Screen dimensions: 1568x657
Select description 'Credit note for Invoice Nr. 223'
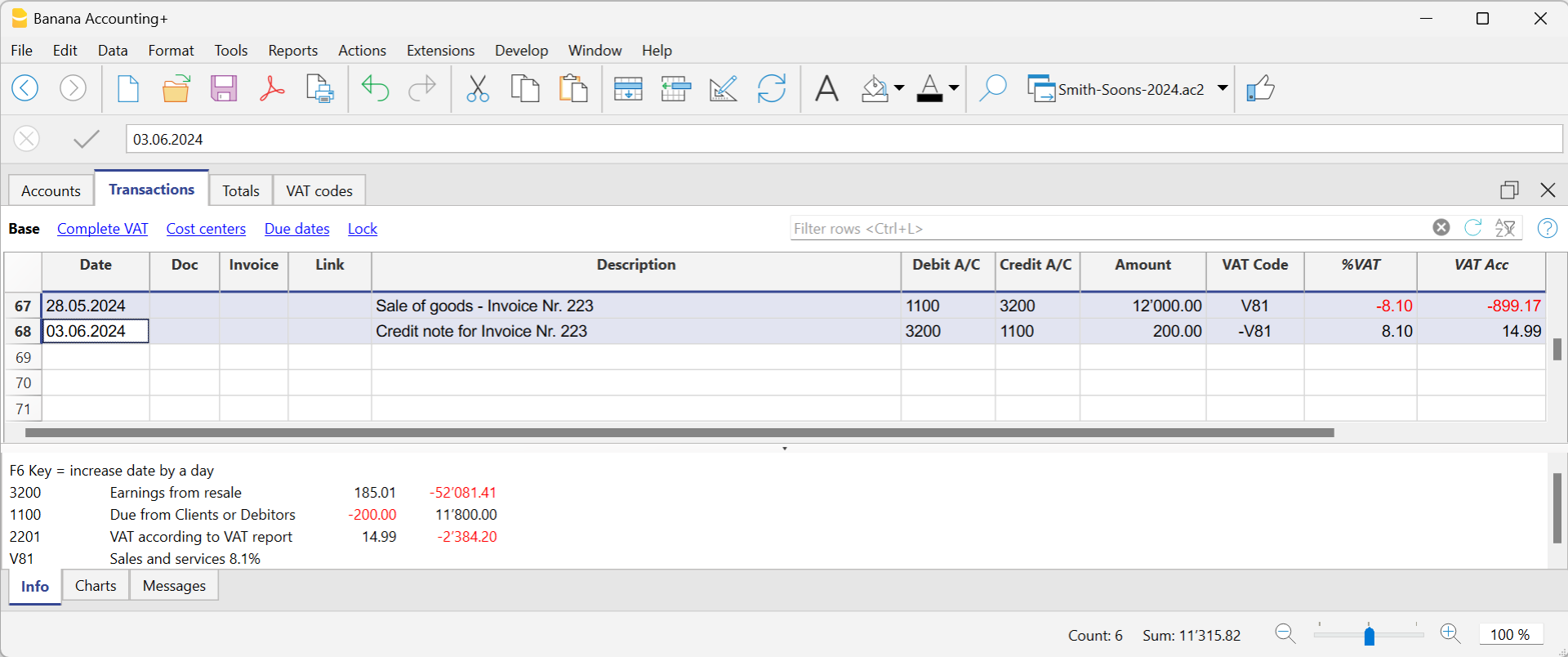point(481,331)
